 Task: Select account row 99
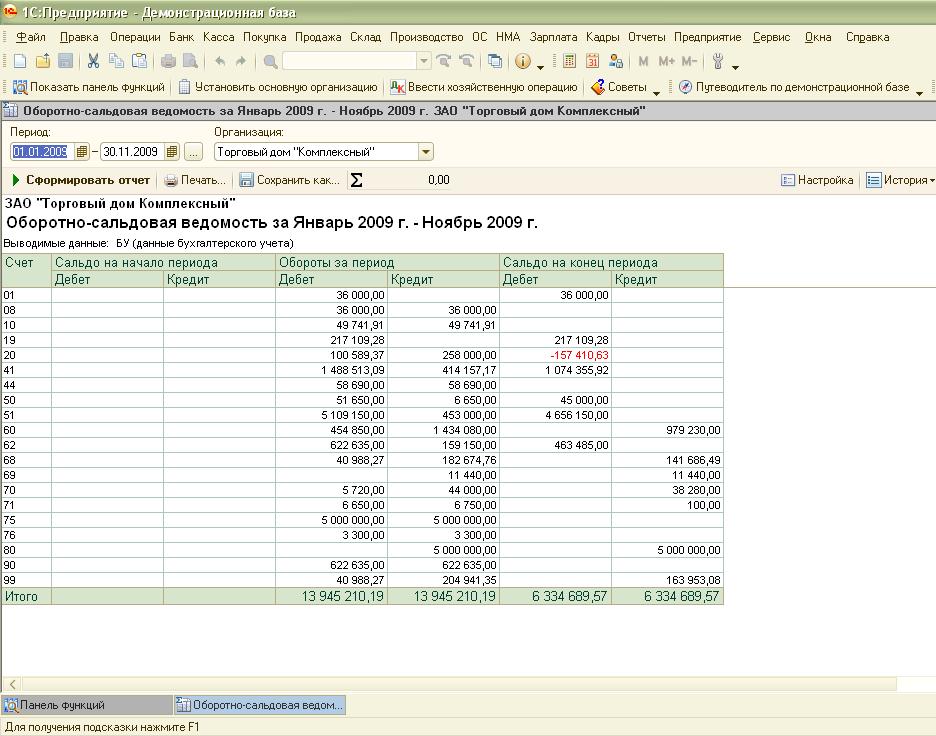[x=362, y=580]
